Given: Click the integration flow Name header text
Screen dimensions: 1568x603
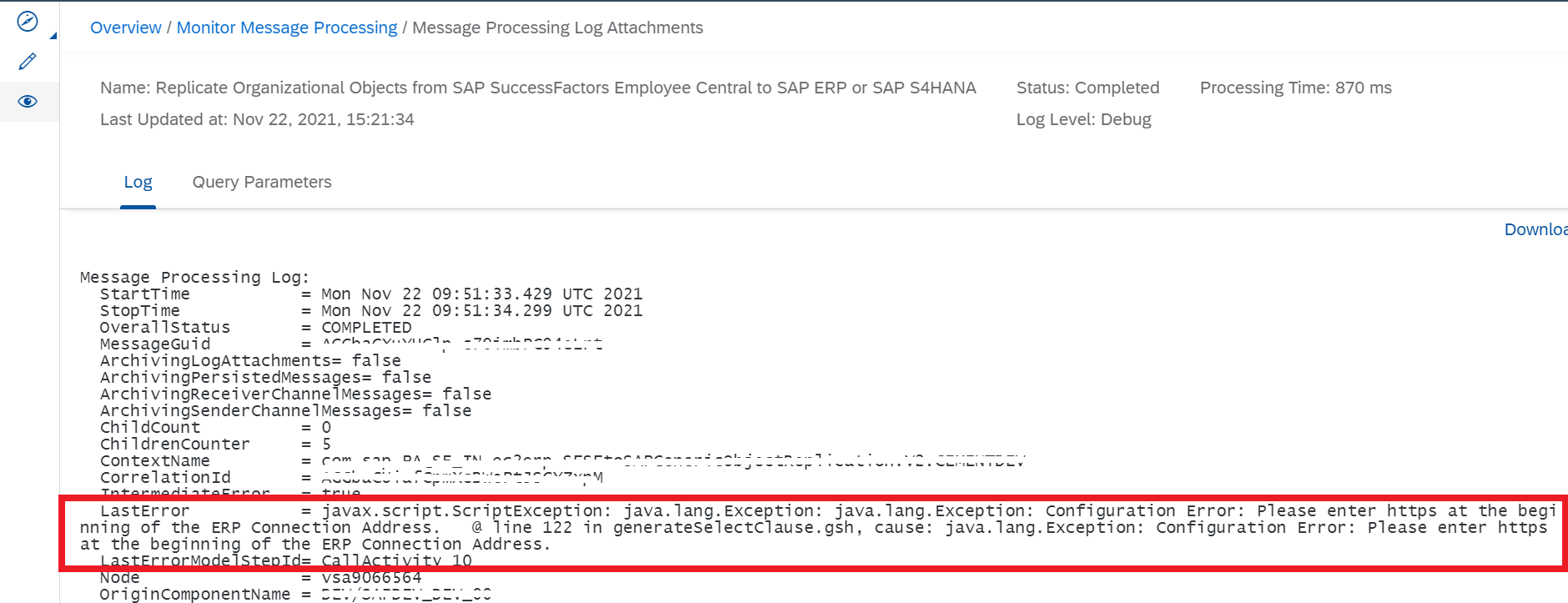Looking at the screenshot, I should (538, 88).
